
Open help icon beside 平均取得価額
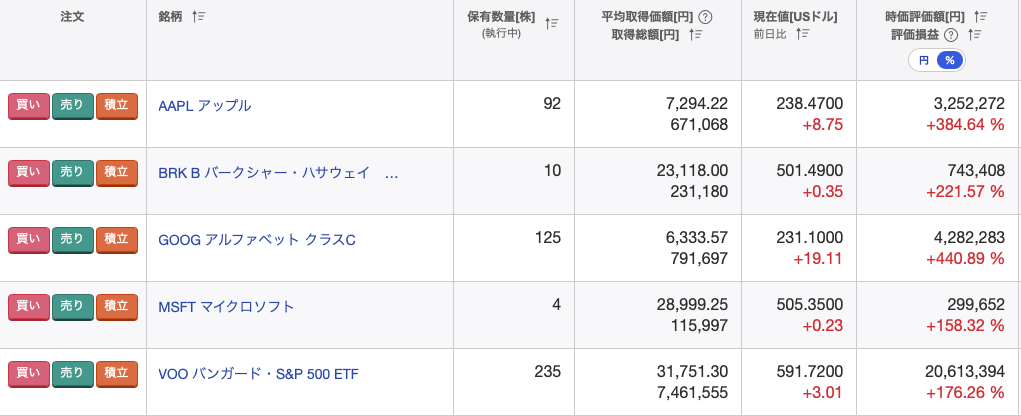coord(705,18)
